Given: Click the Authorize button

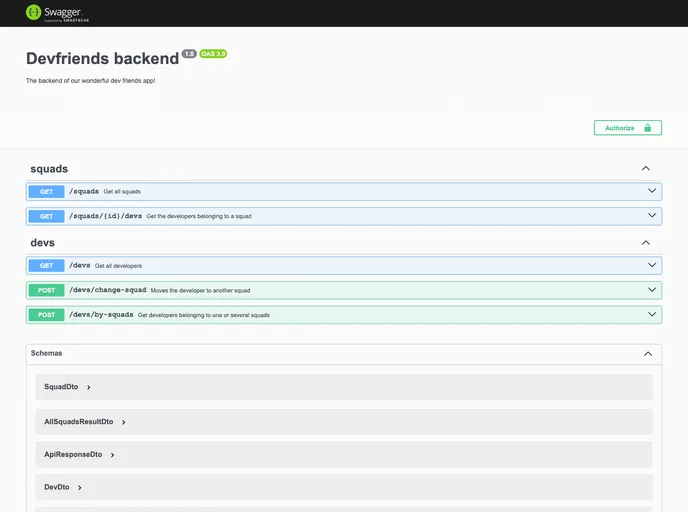Looking at the screenshot, I should tap(627, 128).
